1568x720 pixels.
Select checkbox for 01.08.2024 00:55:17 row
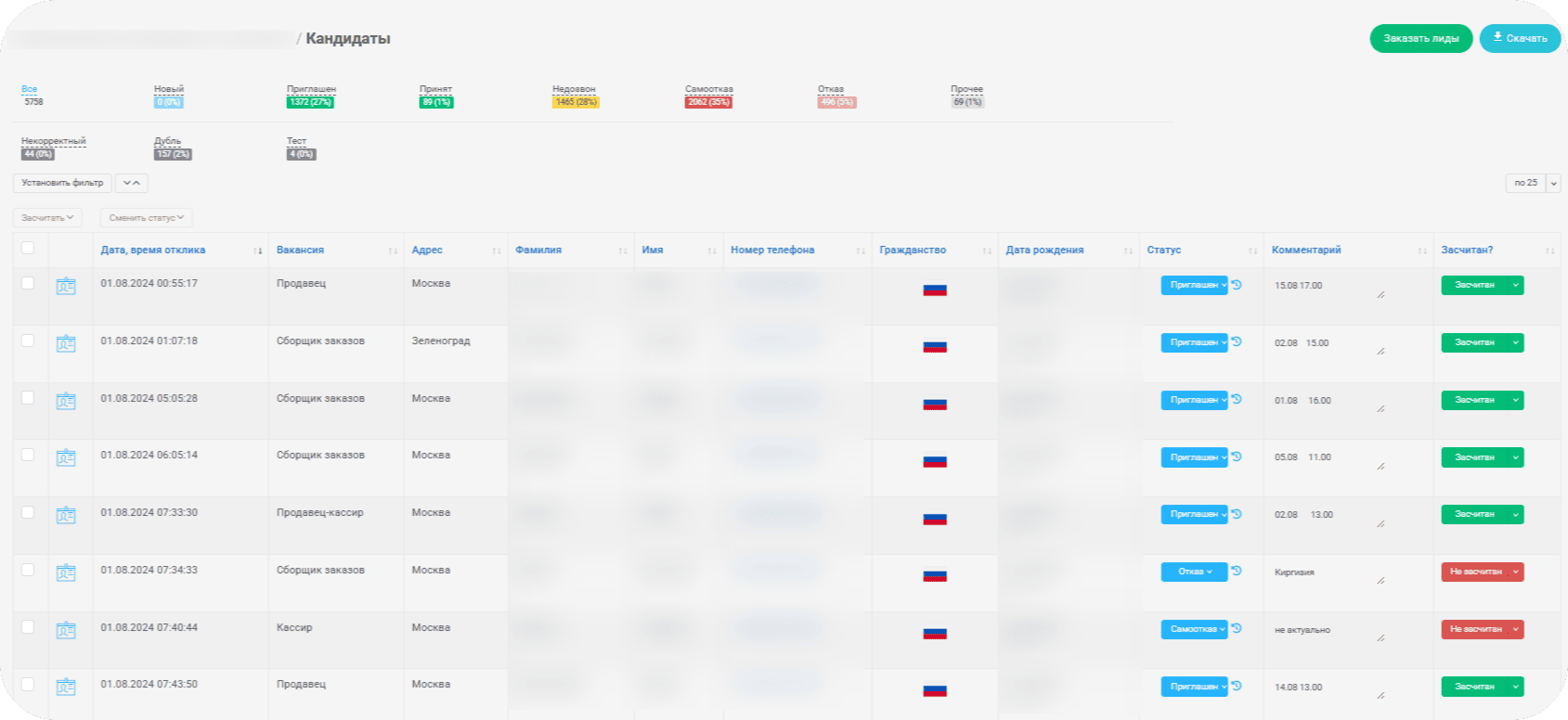click(x=28, y=283)
